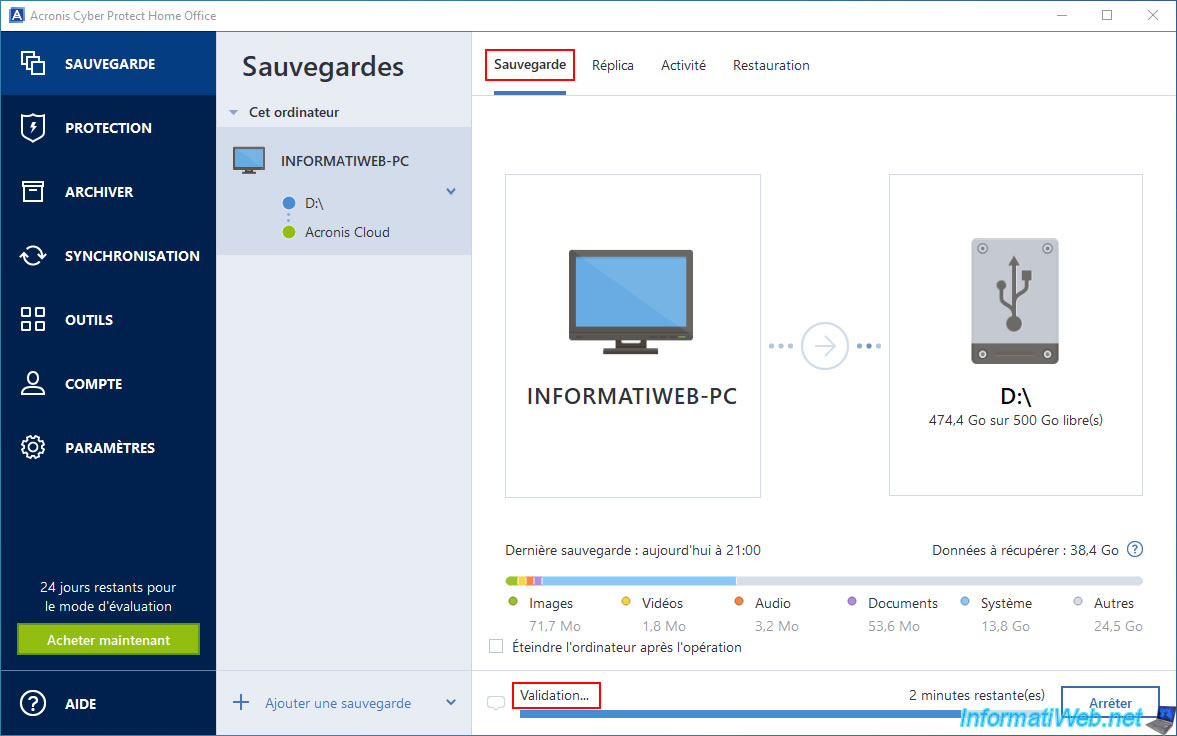Select the INFORMATIWEB-PC source panel label
Screen dimensions: 1177x736
tap(632, 396)
